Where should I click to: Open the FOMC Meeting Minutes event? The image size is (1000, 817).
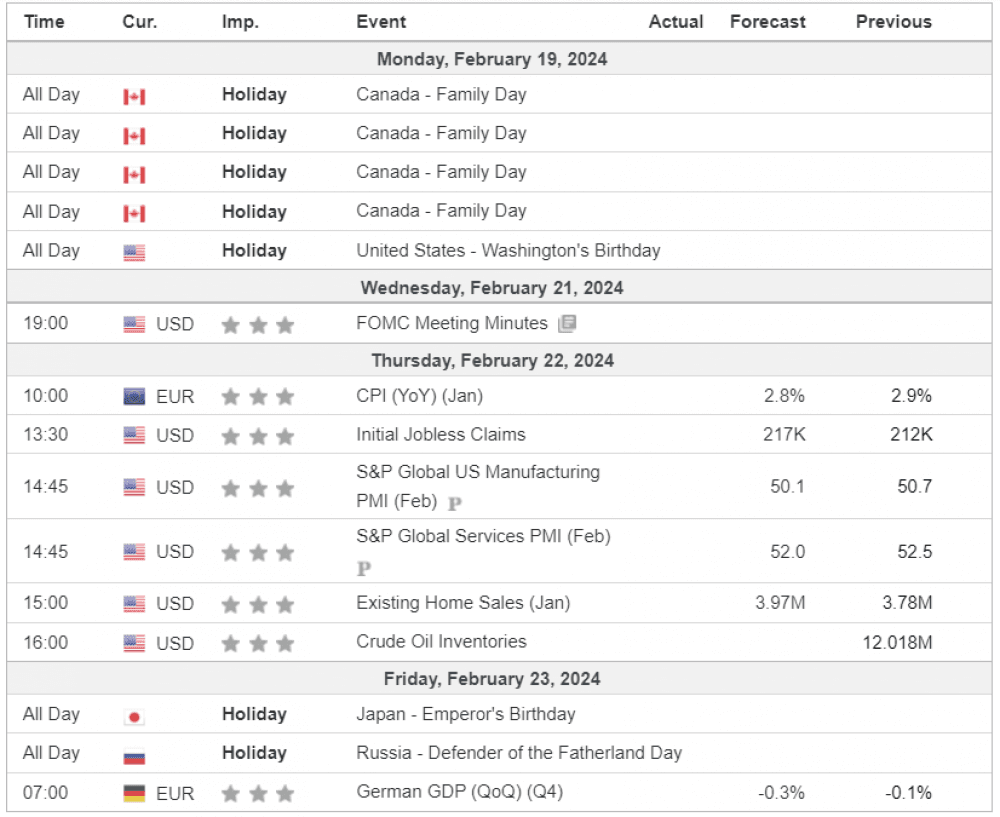pos(452,323)
